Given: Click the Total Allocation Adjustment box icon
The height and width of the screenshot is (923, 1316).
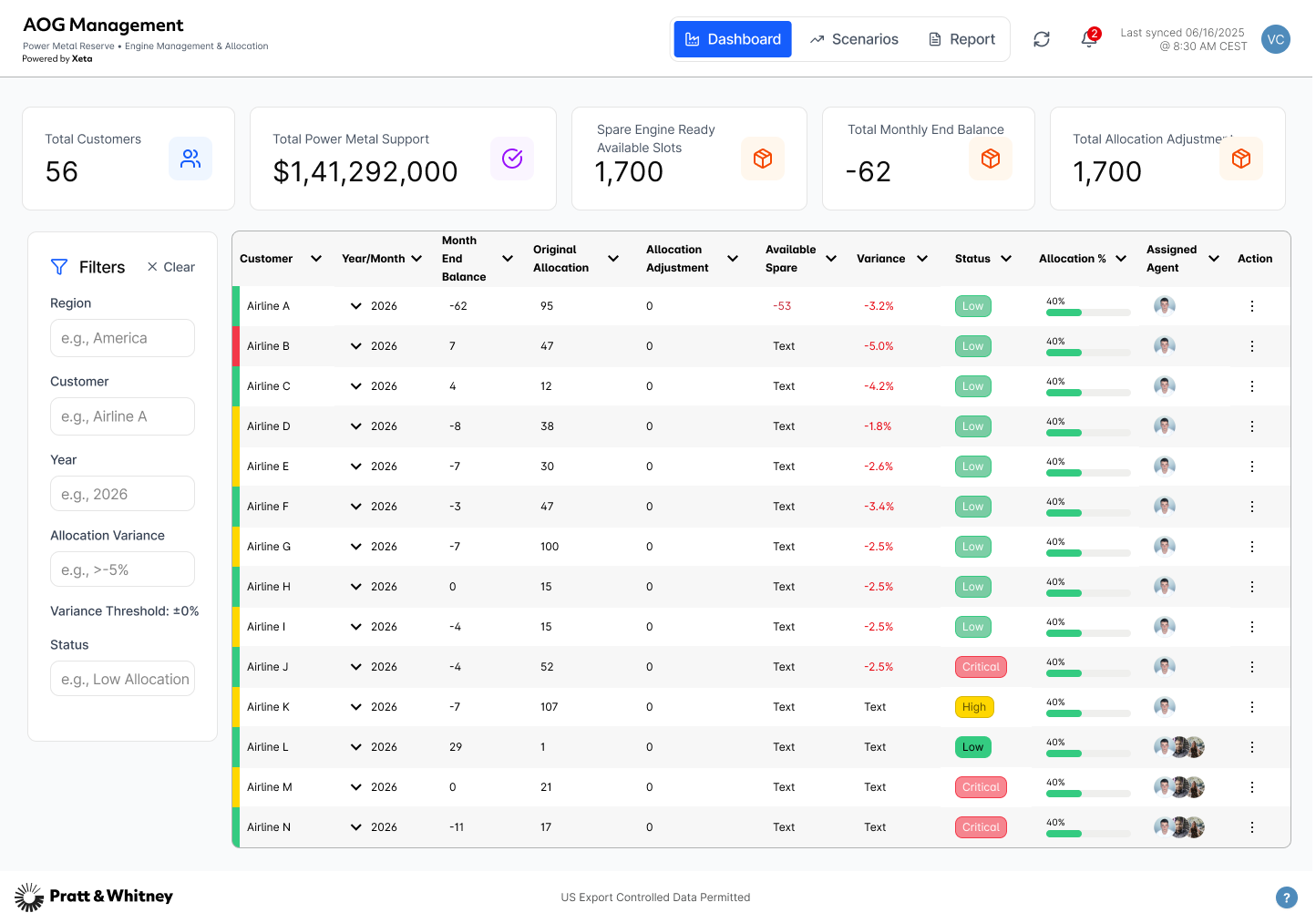Looking at the screenshot, I should 1241,159.
